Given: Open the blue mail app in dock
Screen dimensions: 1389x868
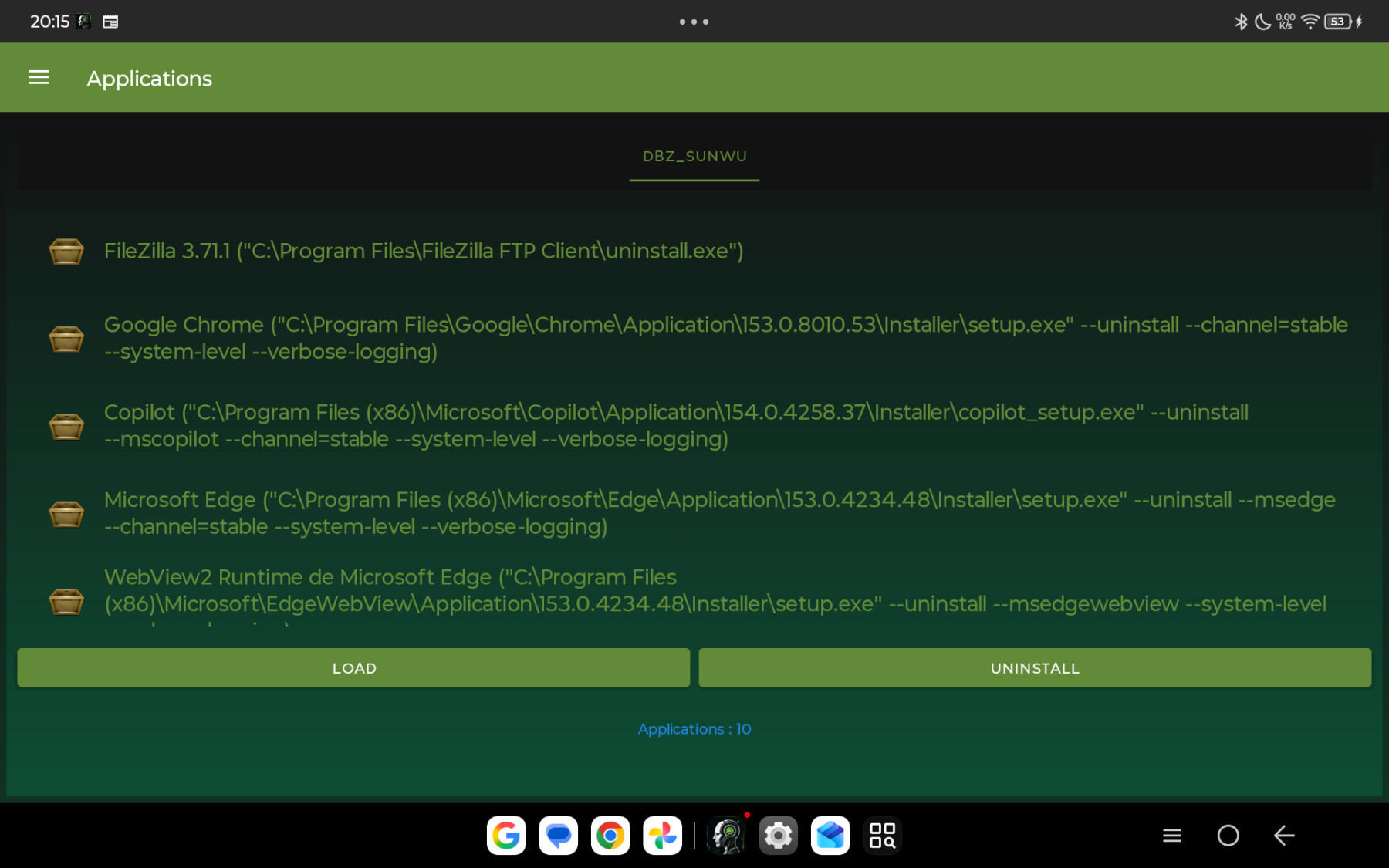Looking at the screenshot, I should (830, 835).
